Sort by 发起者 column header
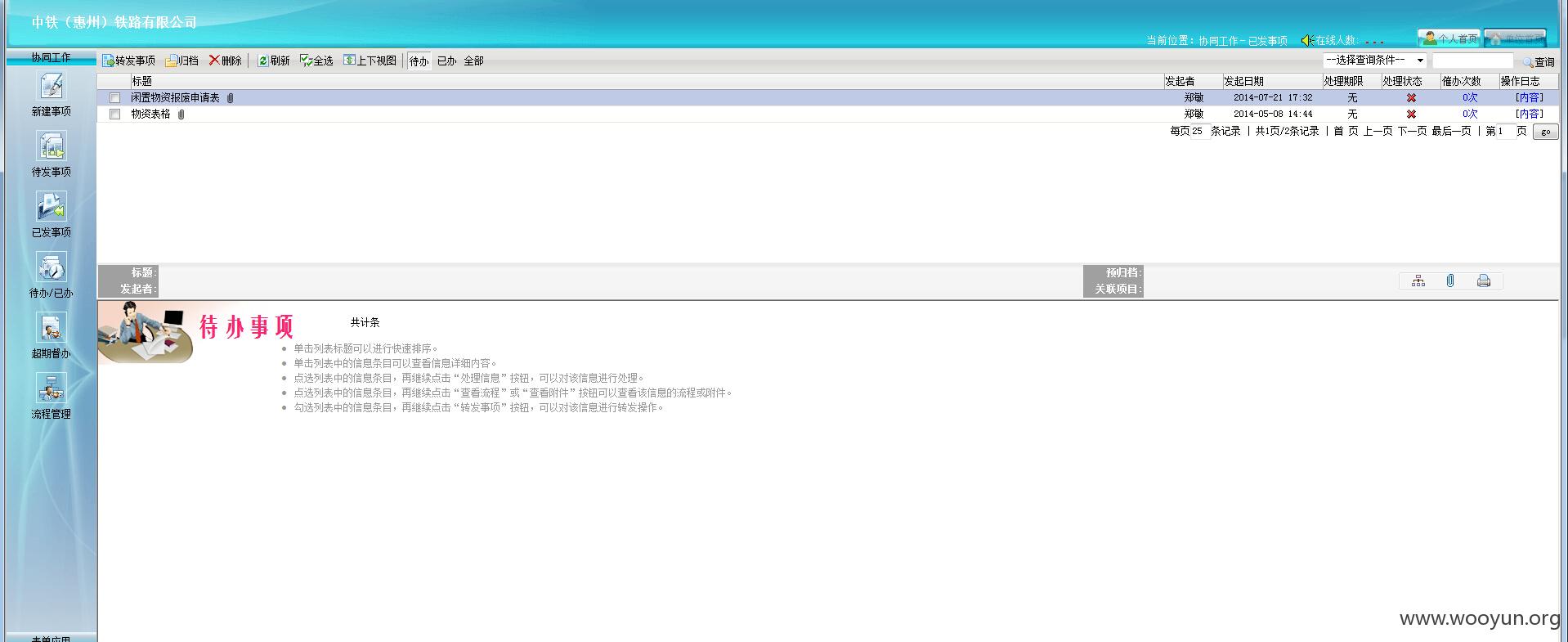Viewport: 1568px width, 642px height. coord(1180,81)
